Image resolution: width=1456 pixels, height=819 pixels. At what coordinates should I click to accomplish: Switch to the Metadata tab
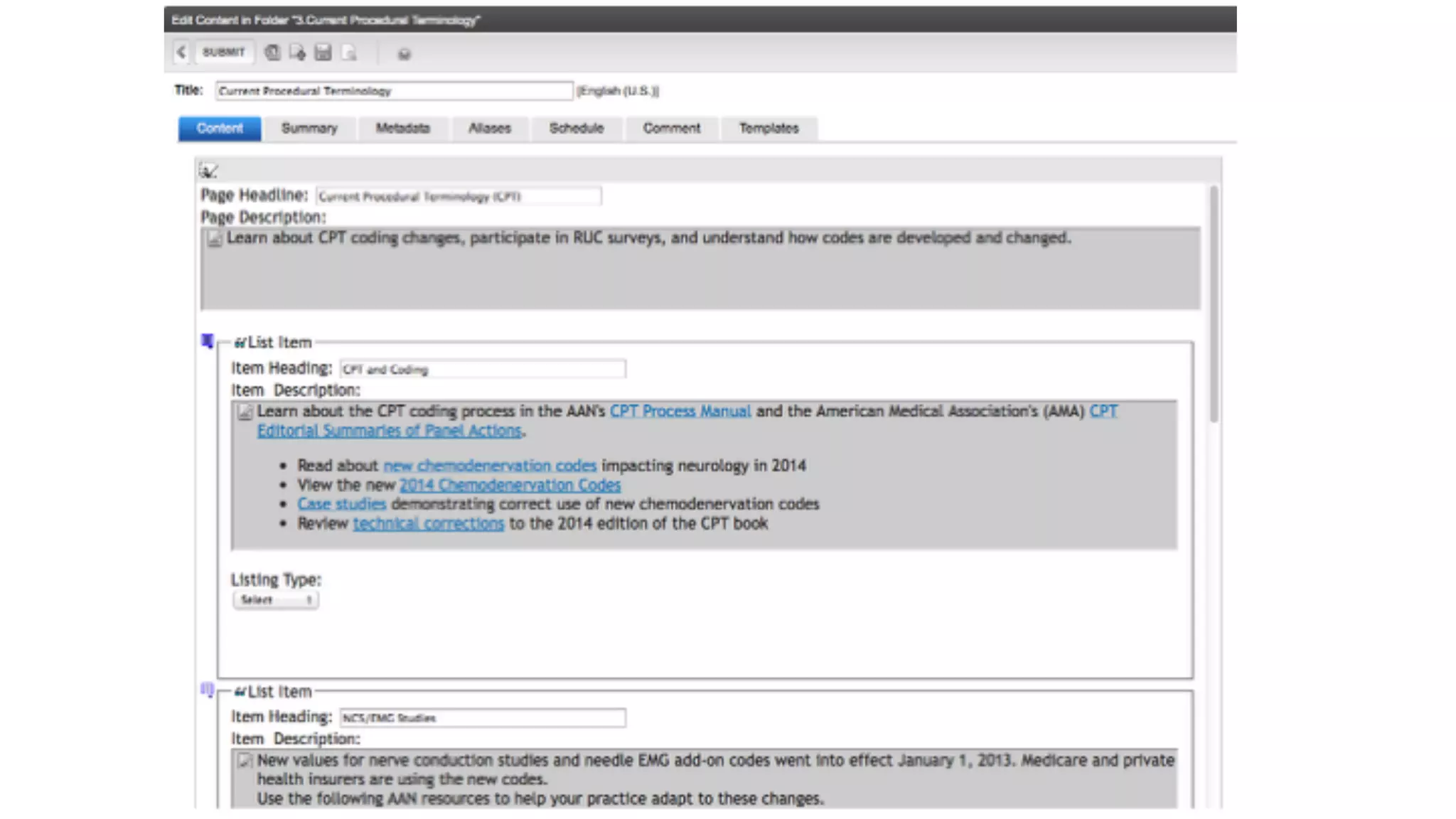(402, 128)
